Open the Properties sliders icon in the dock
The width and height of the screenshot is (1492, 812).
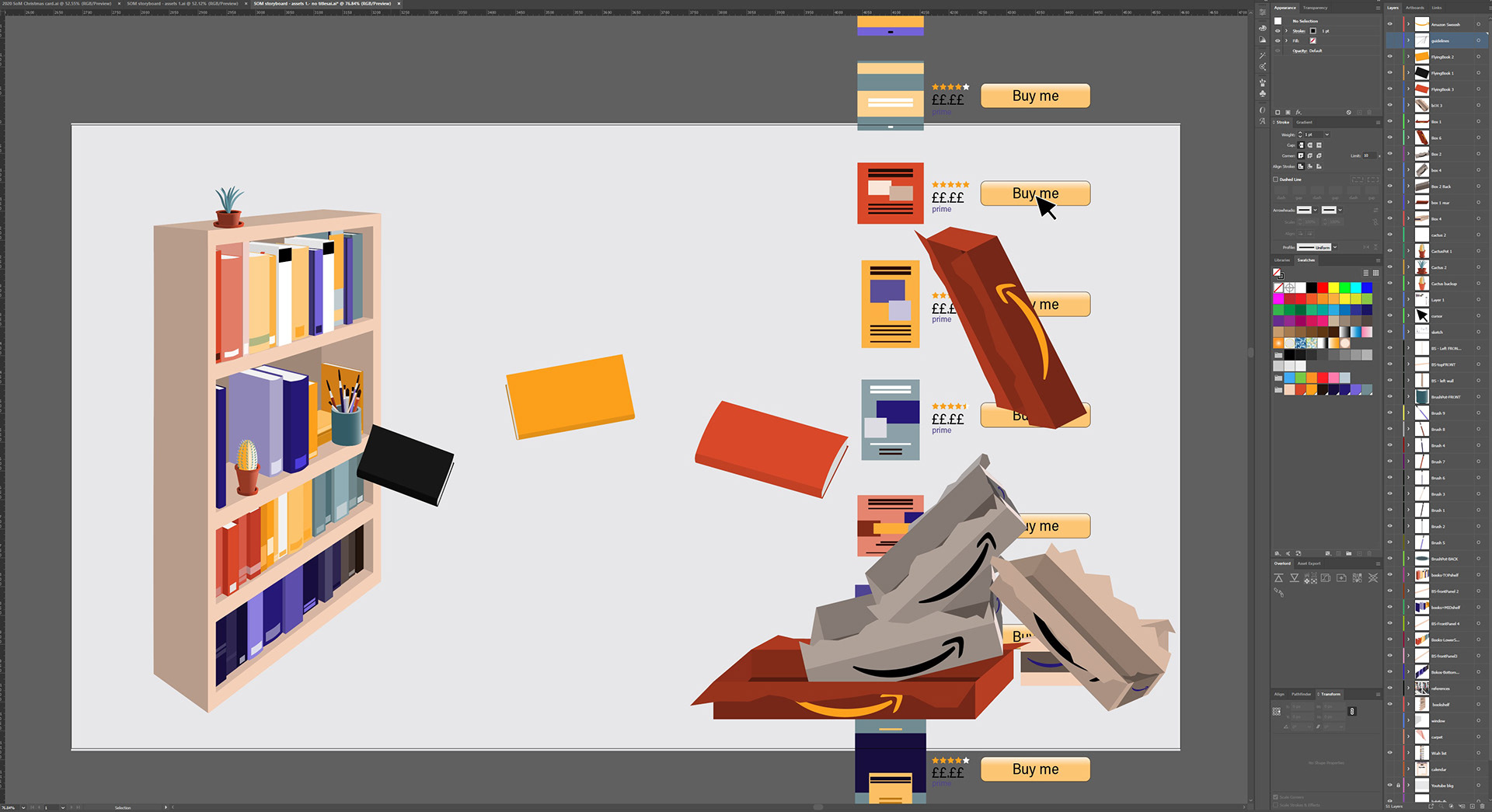[x=1262, y=12]
